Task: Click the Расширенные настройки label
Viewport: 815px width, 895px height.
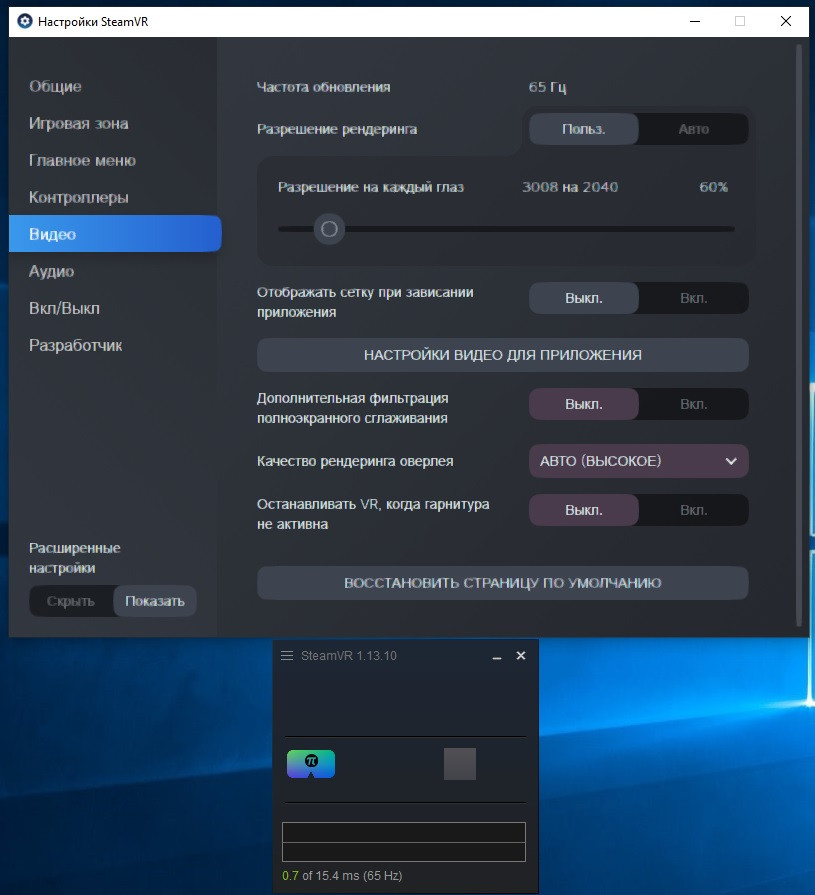Action: (75, 558)
